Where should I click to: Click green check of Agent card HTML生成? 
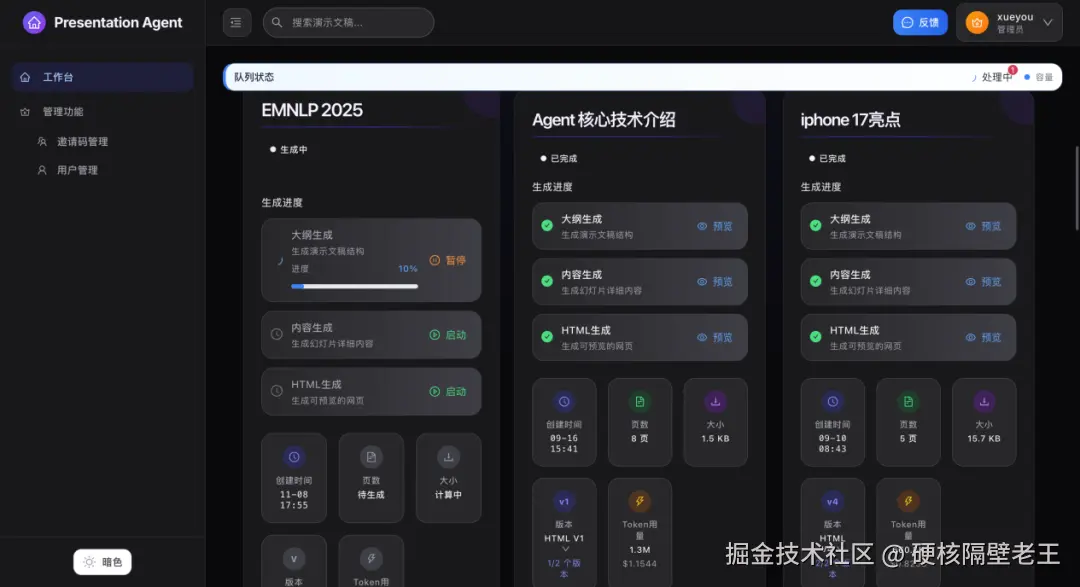click(x=547, y=337)
